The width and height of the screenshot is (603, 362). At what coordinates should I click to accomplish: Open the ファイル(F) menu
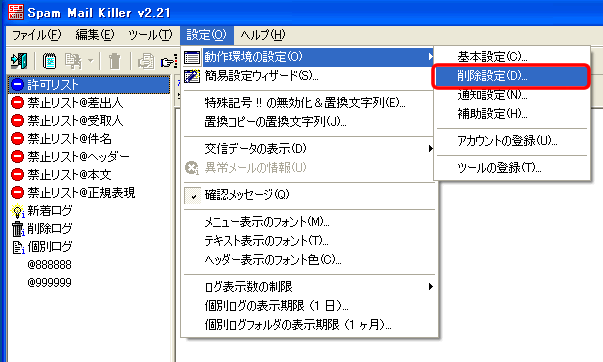(x=37, y=35)
